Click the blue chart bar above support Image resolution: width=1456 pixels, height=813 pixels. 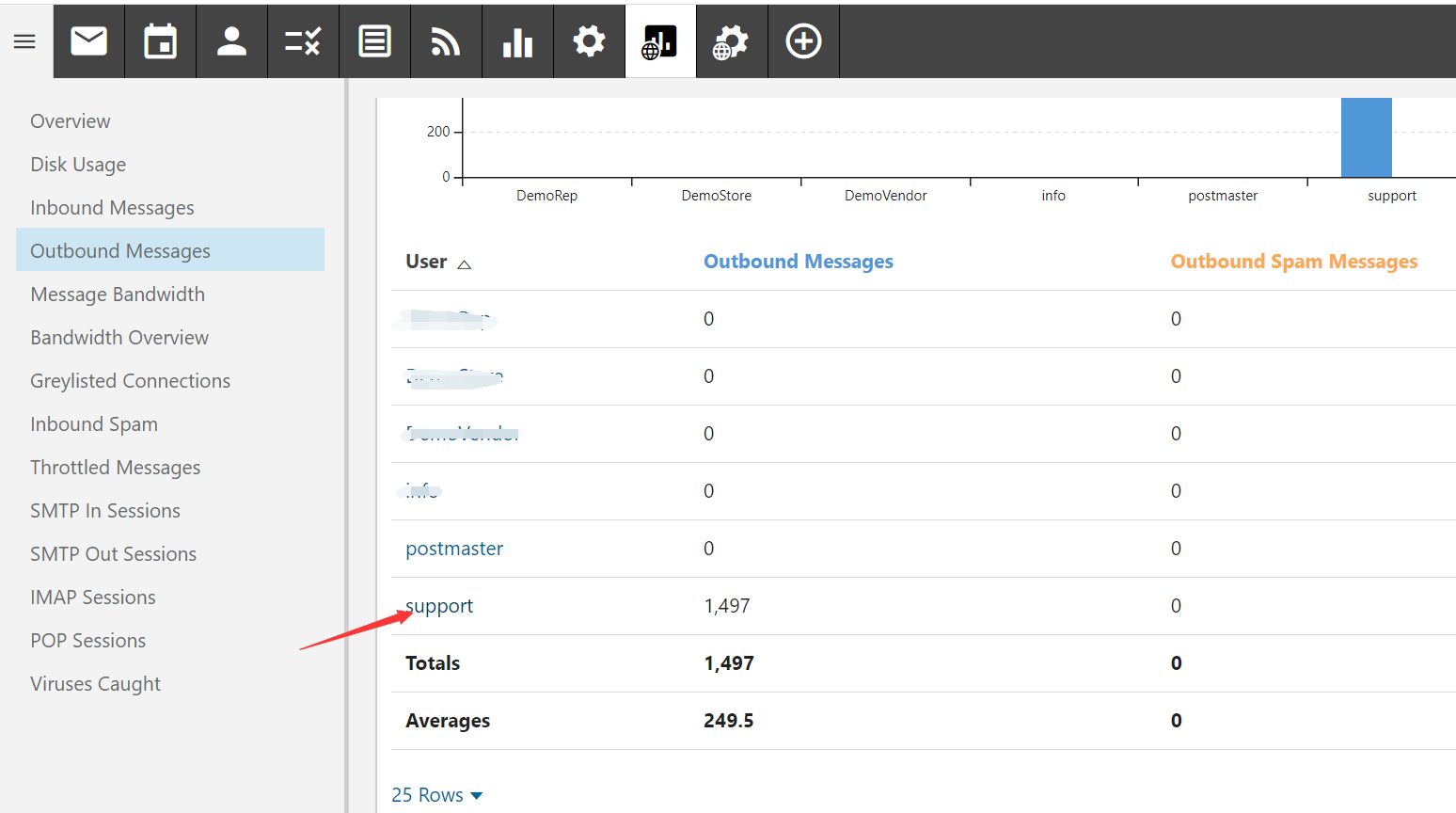[1366, 137]
